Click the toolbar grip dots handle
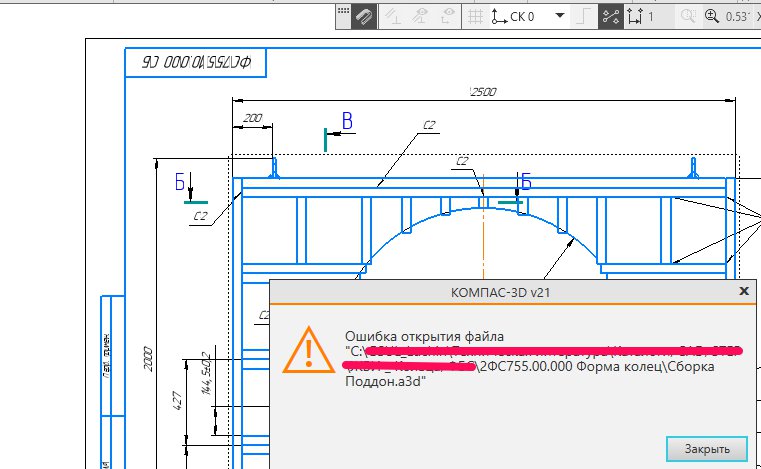The width and height of the screenshot is (761, 469). 343,11
